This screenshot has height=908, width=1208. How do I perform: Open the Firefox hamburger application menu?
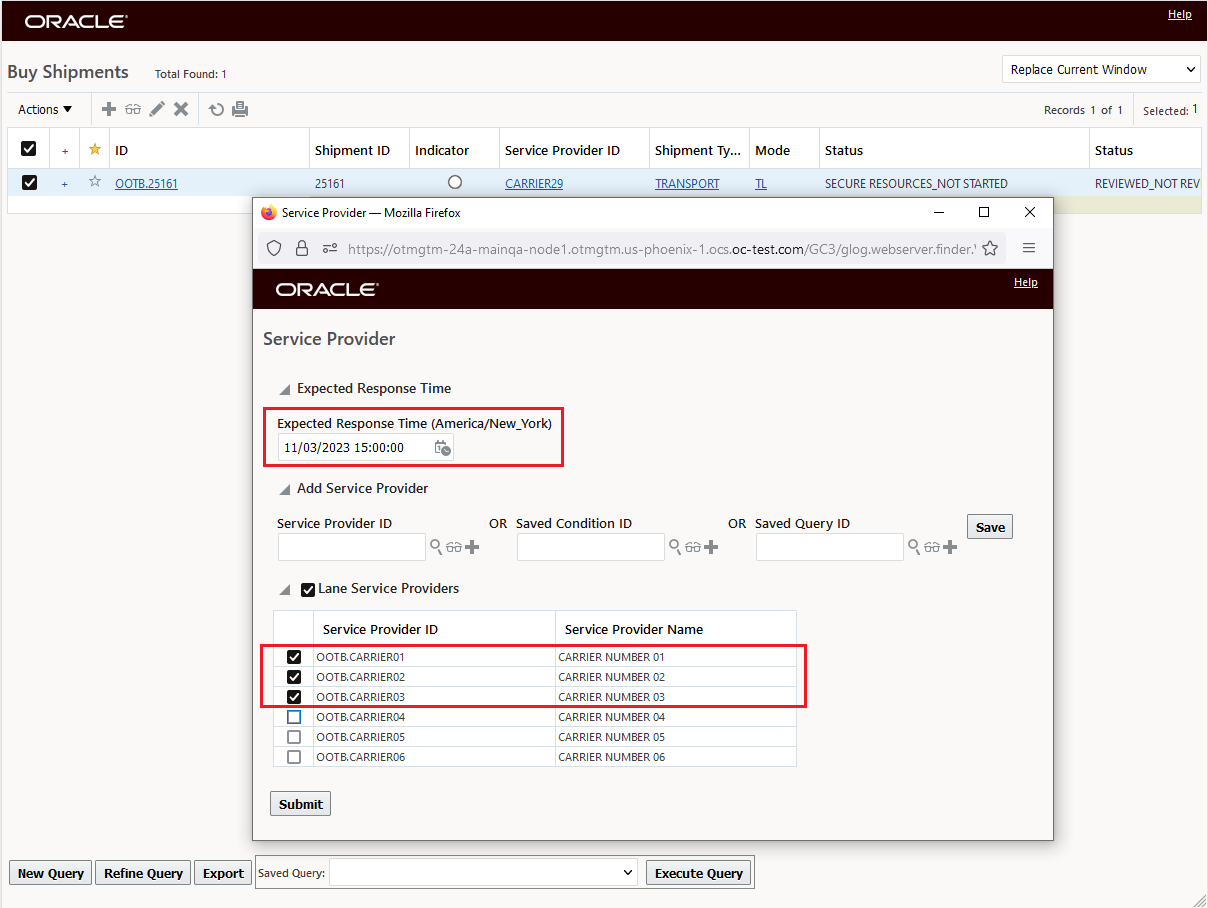1029,248
